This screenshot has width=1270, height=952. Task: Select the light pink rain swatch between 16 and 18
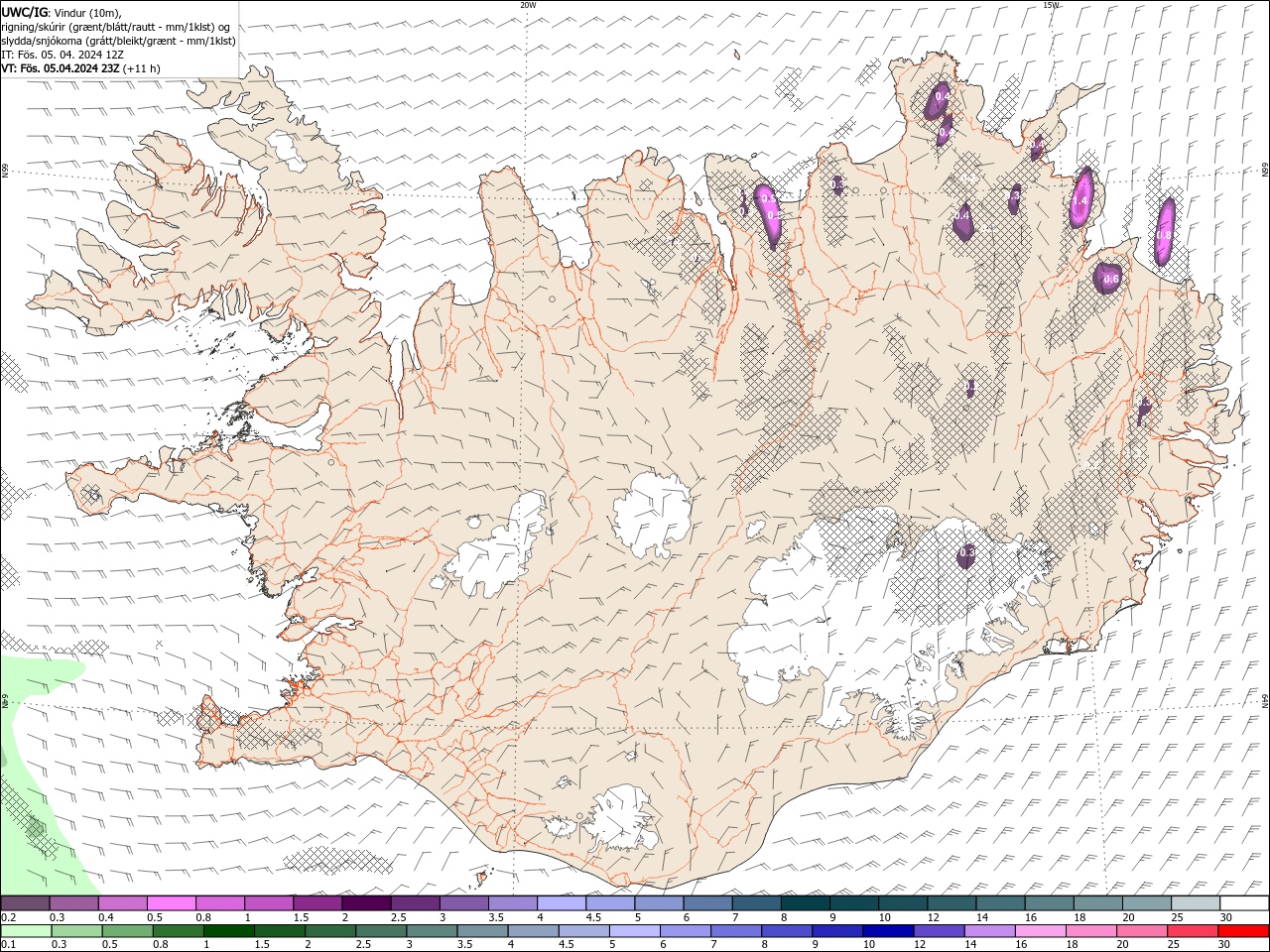(x=1040, y=931)
